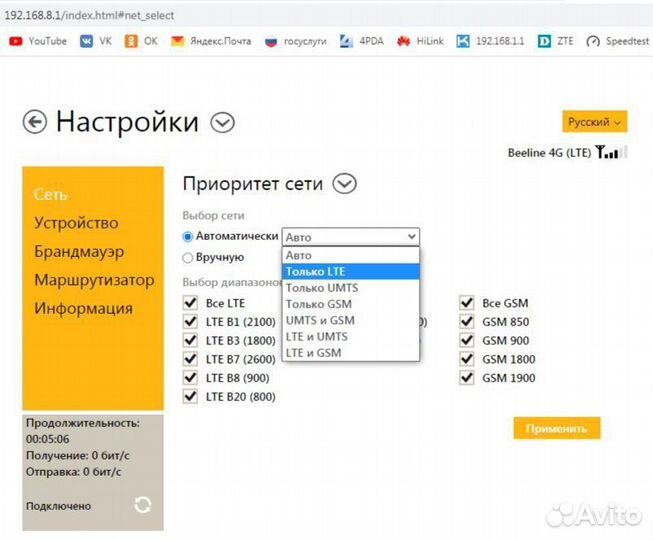This screenshot has height=540, width=653.
Task: Click the Получение: 0 бит/с text
Action: tap(77, 455)
